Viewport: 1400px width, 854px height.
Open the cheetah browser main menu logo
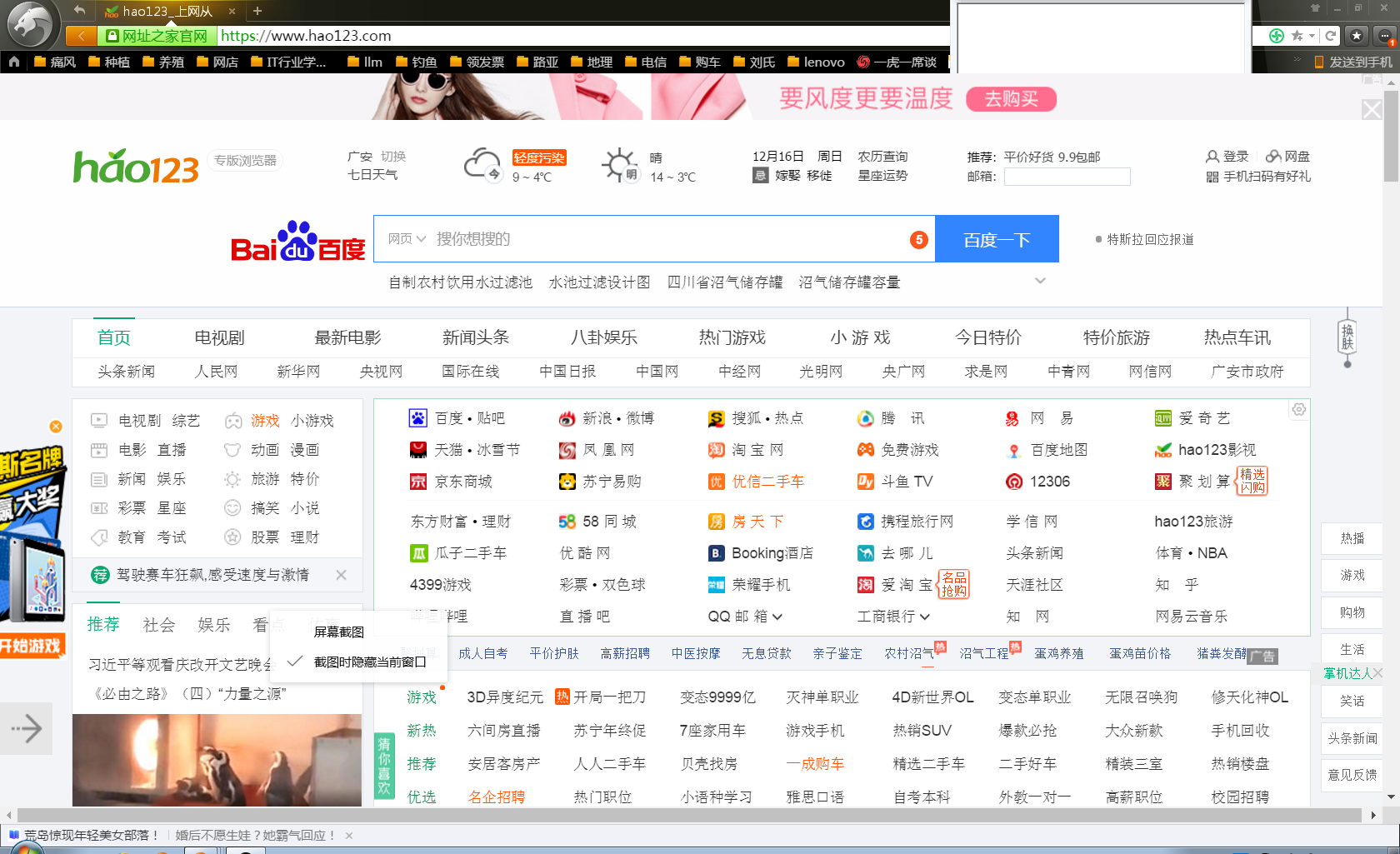[x=30, y=25]
